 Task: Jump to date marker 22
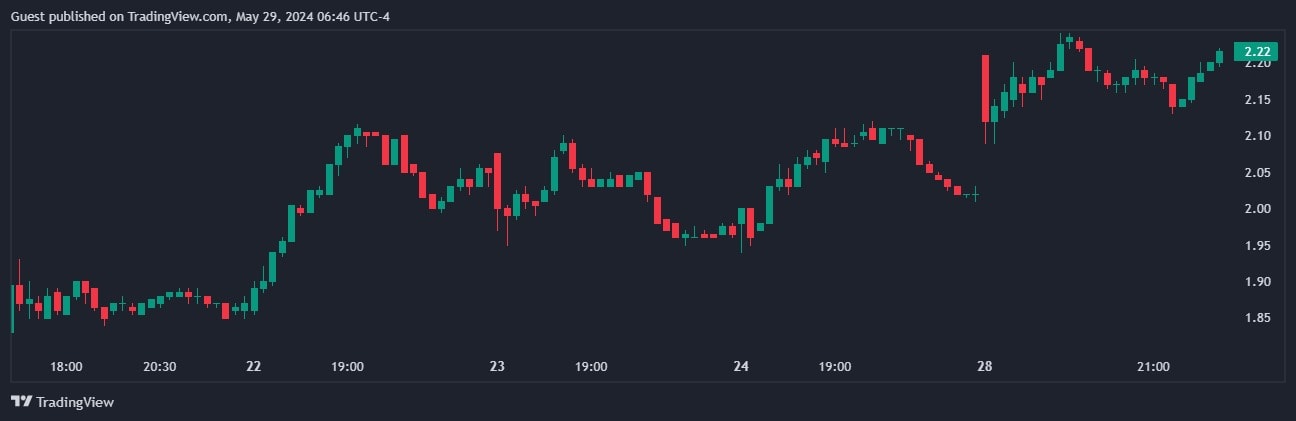coord(253,367)
